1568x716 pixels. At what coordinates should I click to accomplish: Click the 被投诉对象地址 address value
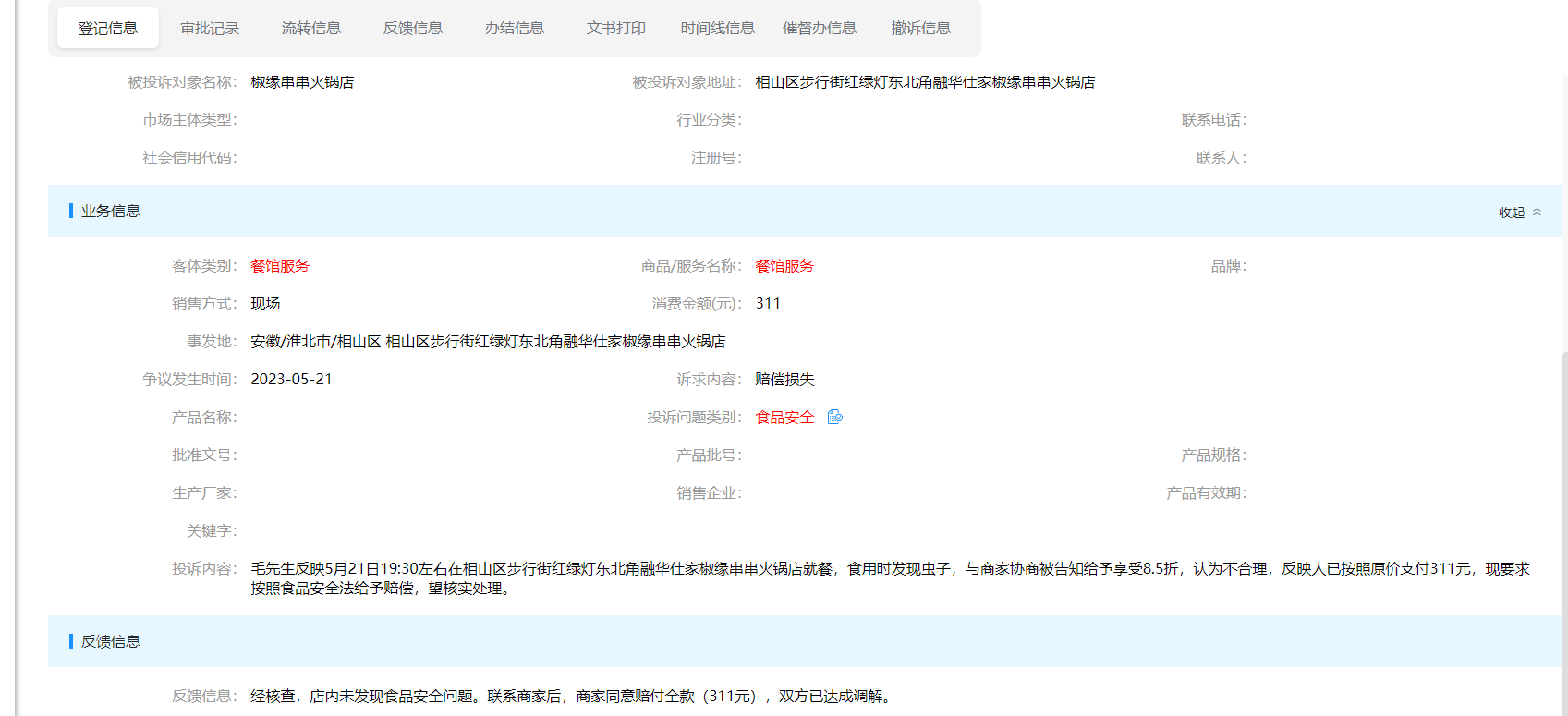(x=925, y=82)
